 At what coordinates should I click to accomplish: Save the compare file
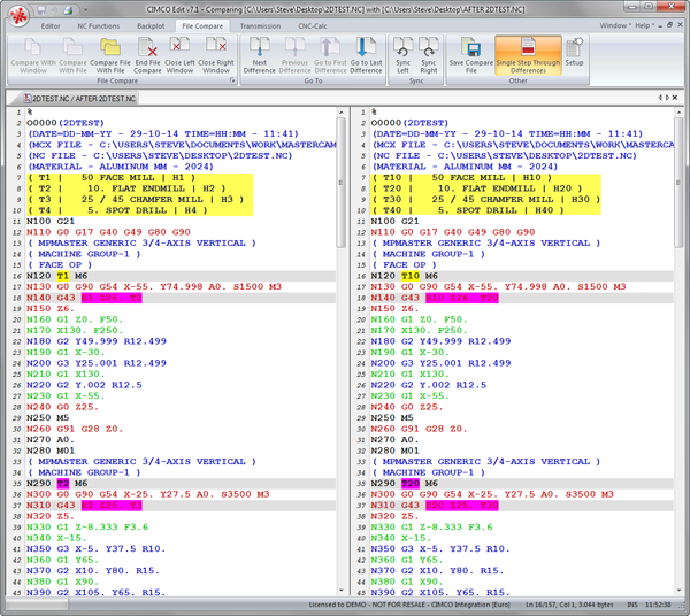pos(471,55)
